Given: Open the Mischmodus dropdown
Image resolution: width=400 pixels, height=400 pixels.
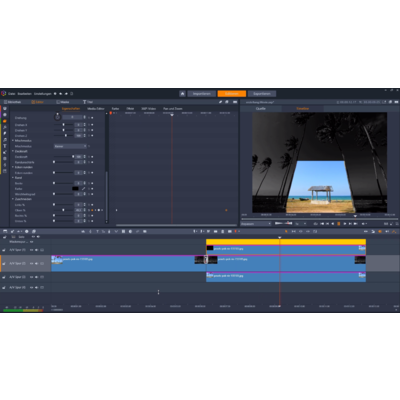Looking at the screenshot, I should [x=70, y=146].
